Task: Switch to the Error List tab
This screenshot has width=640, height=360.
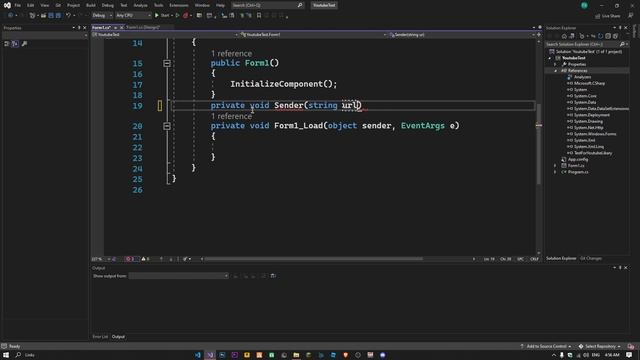Action: (100, 337)
